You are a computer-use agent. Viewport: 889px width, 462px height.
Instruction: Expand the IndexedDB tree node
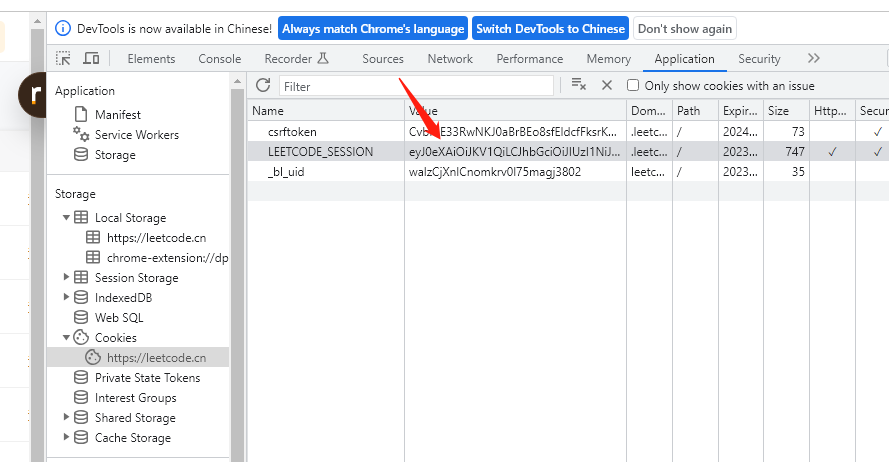66,297
